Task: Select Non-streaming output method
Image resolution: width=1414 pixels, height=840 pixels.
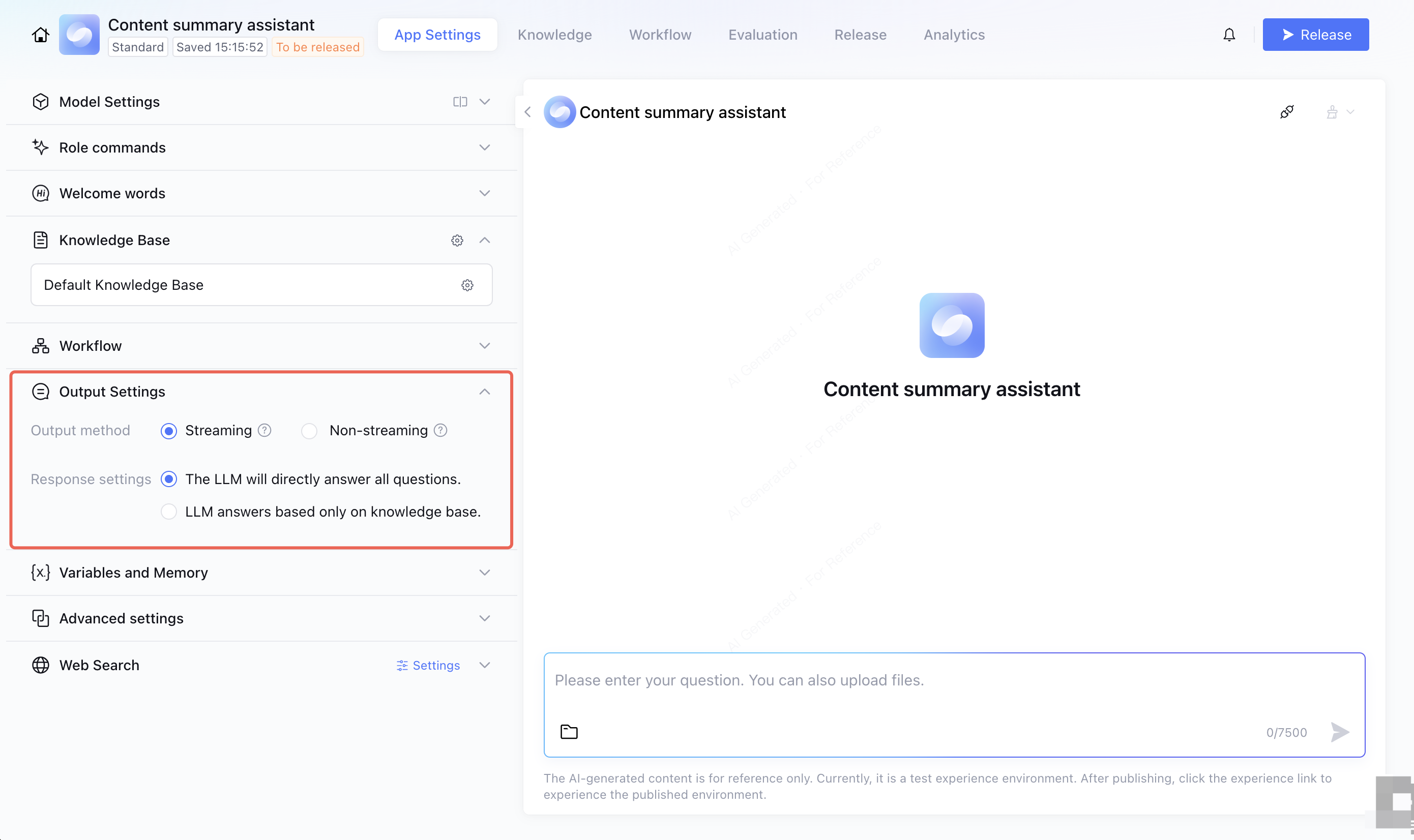Action: tap(309, 431)
